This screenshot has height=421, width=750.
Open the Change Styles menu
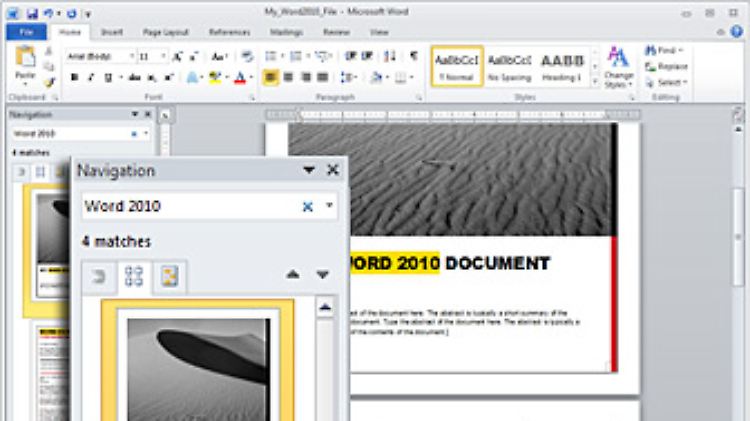pyautogui.click(x=618, y=67)
